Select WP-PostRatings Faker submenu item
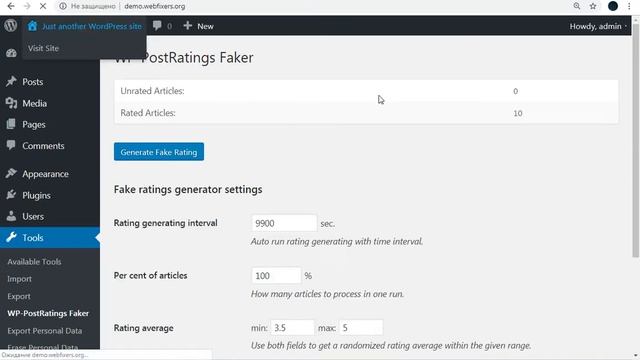This screenshot has width=640, height=360. tap(48, 313)
